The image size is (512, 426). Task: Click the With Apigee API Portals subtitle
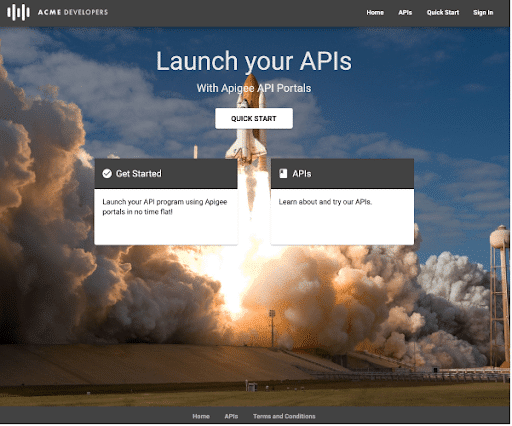[254, 88]
